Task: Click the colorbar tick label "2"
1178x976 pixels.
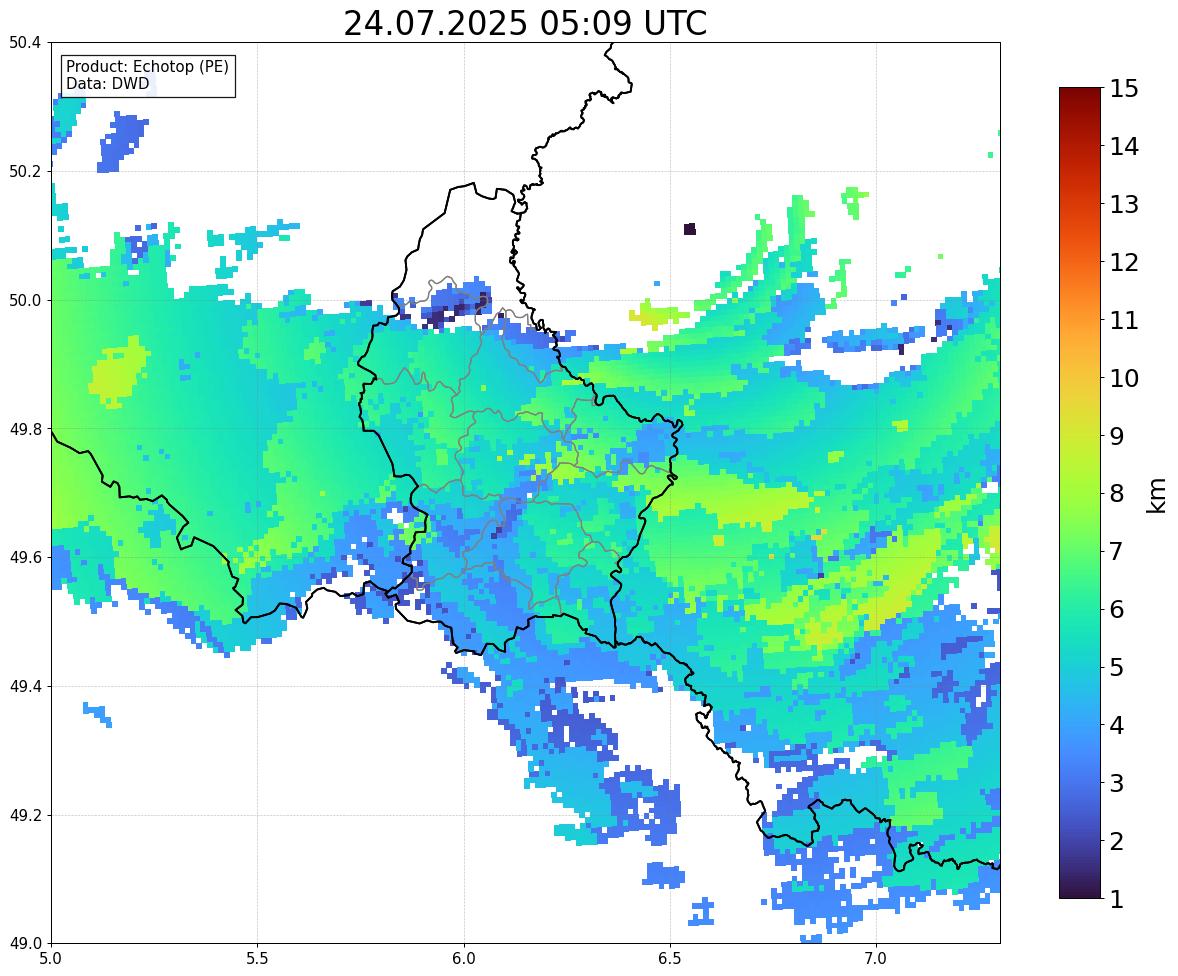Action: (x=1117, y=841)
